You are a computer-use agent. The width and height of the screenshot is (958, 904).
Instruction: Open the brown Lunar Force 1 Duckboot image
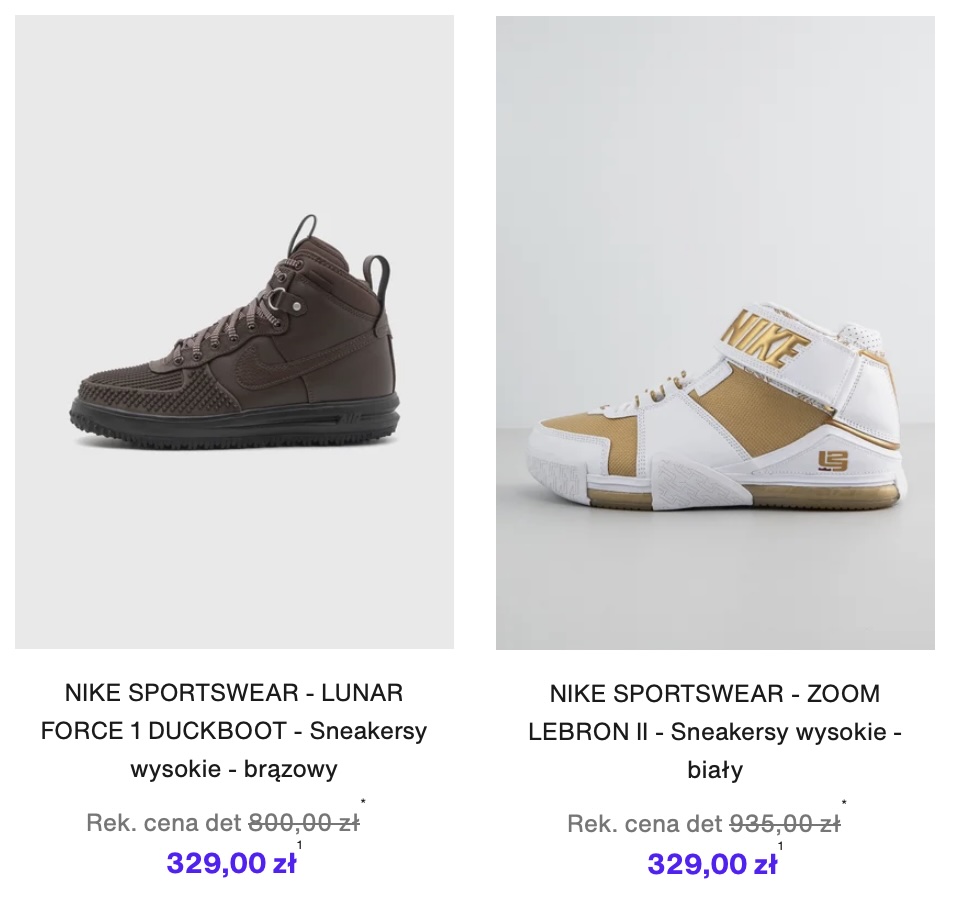pos(234,332)
